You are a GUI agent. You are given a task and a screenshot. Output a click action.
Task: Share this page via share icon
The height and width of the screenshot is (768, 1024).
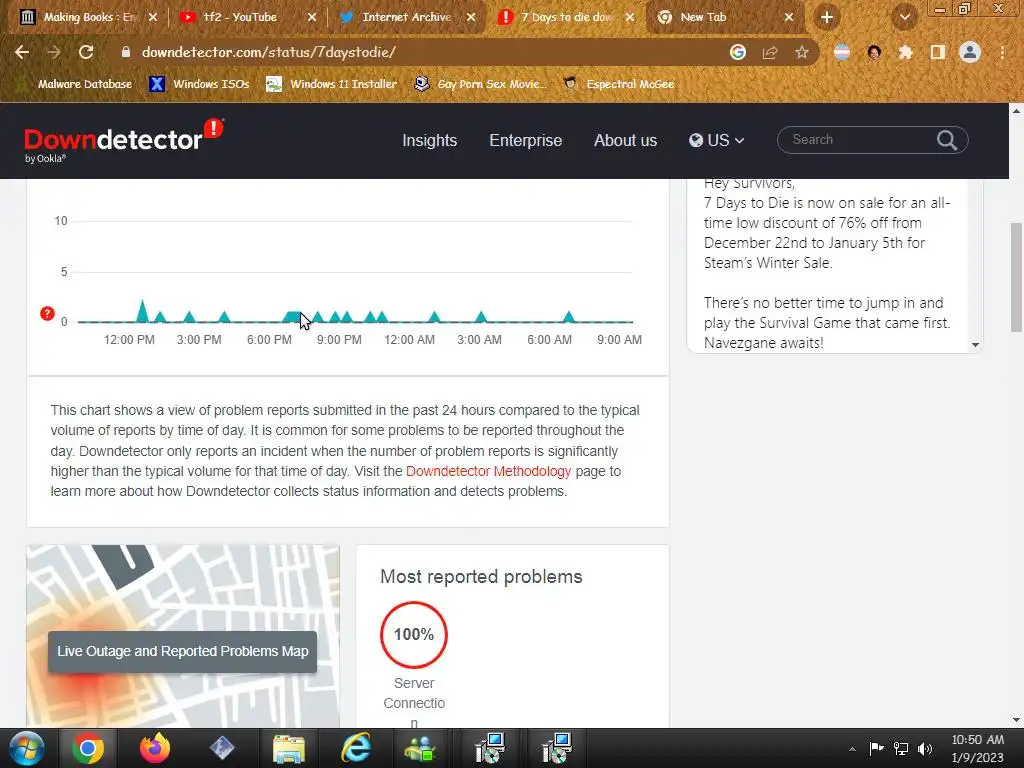[770, 52]
